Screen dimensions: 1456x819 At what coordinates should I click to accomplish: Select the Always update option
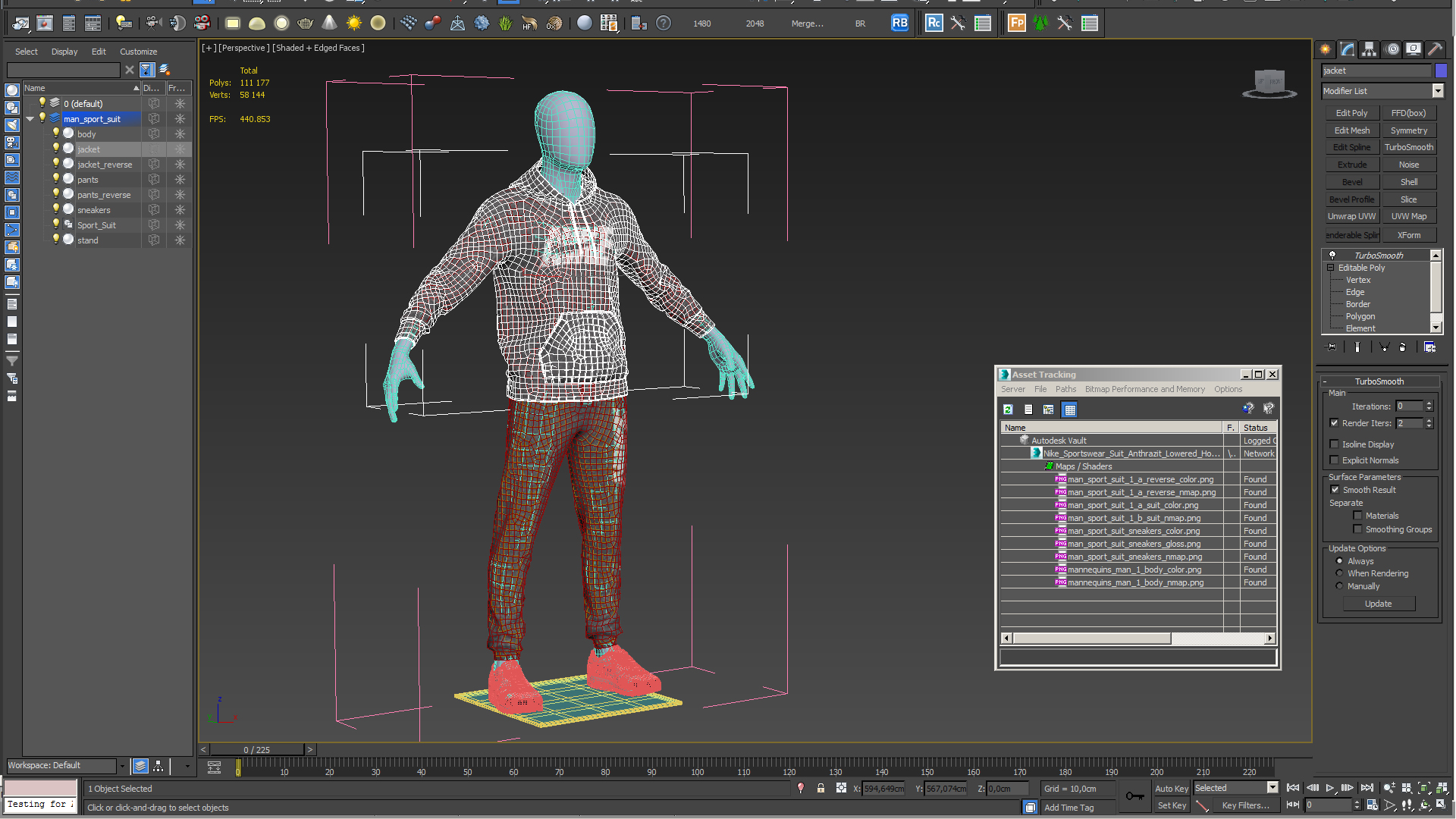tap(1340, 561)
